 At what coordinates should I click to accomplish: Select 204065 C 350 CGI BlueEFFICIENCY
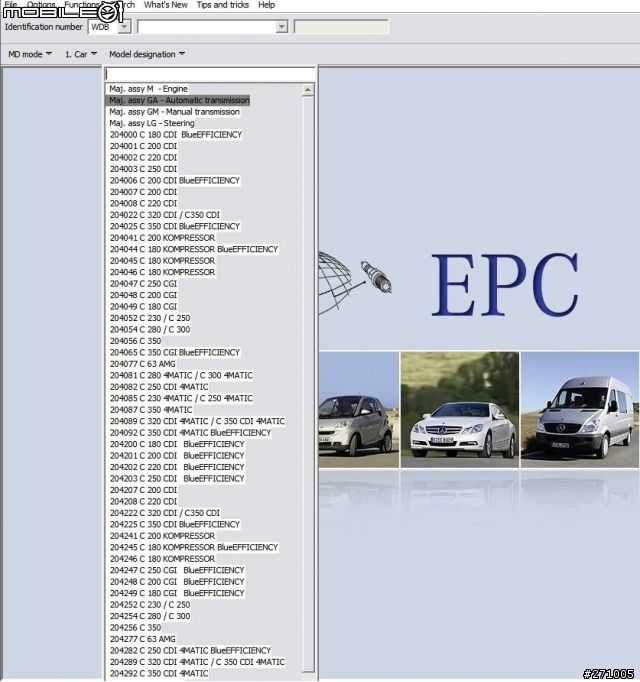click(x=175, y=352)
